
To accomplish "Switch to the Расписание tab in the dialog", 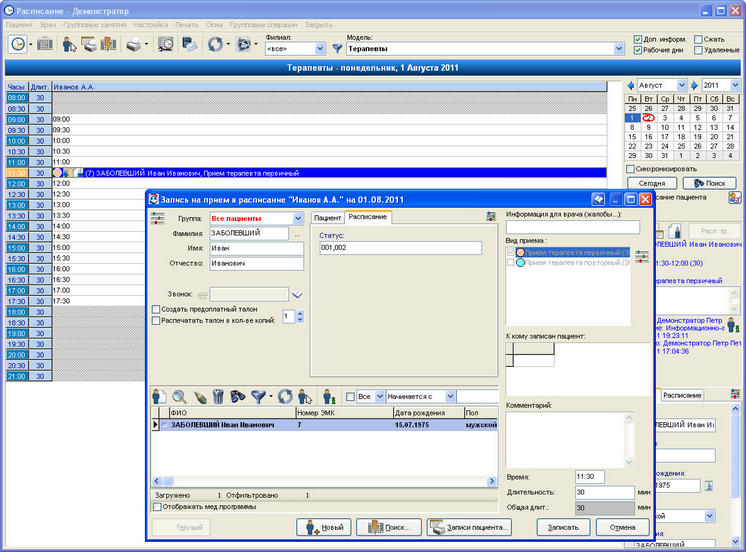I will pyautogui.click(x=368, y=217).
